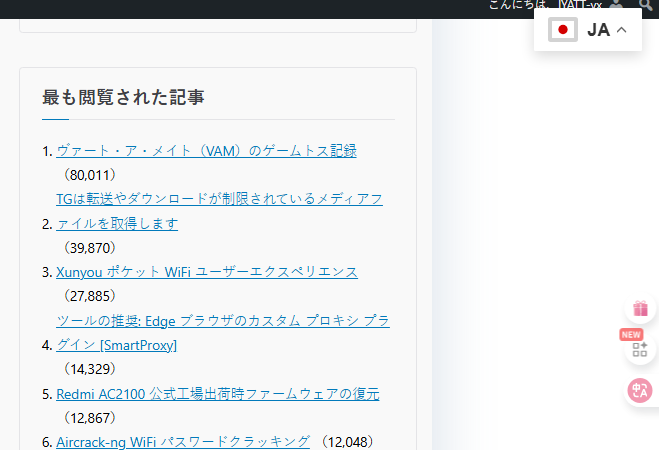The image size is (659, 450).
Task: Open the VAM game loss record article
Action: point(206,150)
